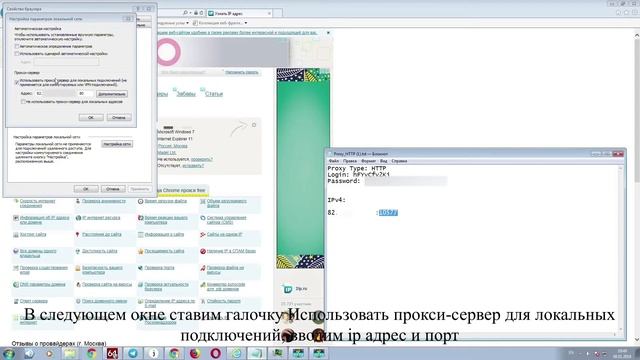Image resolution: width=640 pixels, height=360 pixels.
Task: Click browser page scrollbar down arrow
Action: [637, 340]
